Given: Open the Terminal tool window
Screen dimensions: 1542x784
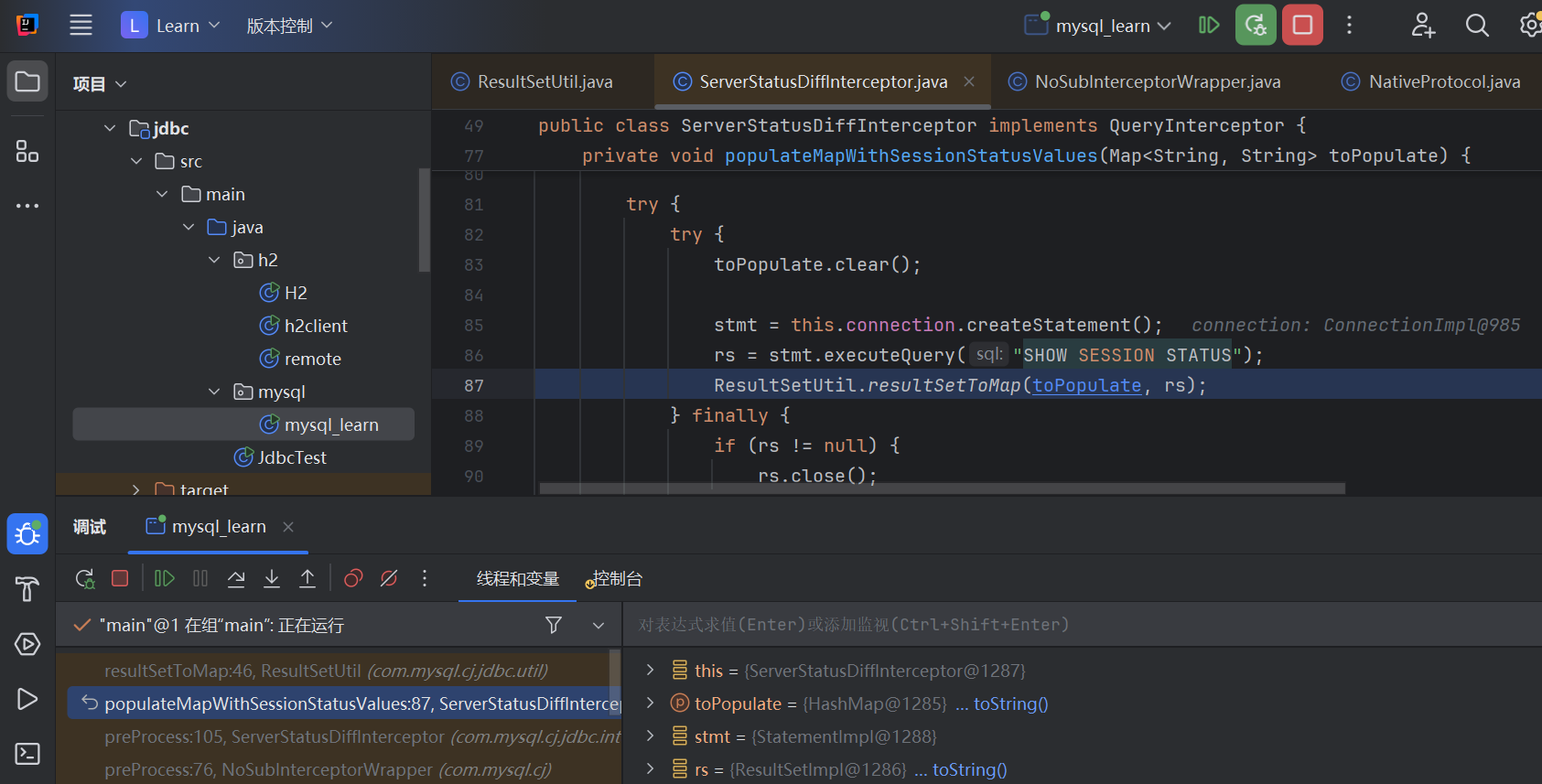Looking at the screenshot, I should [27, 754].
